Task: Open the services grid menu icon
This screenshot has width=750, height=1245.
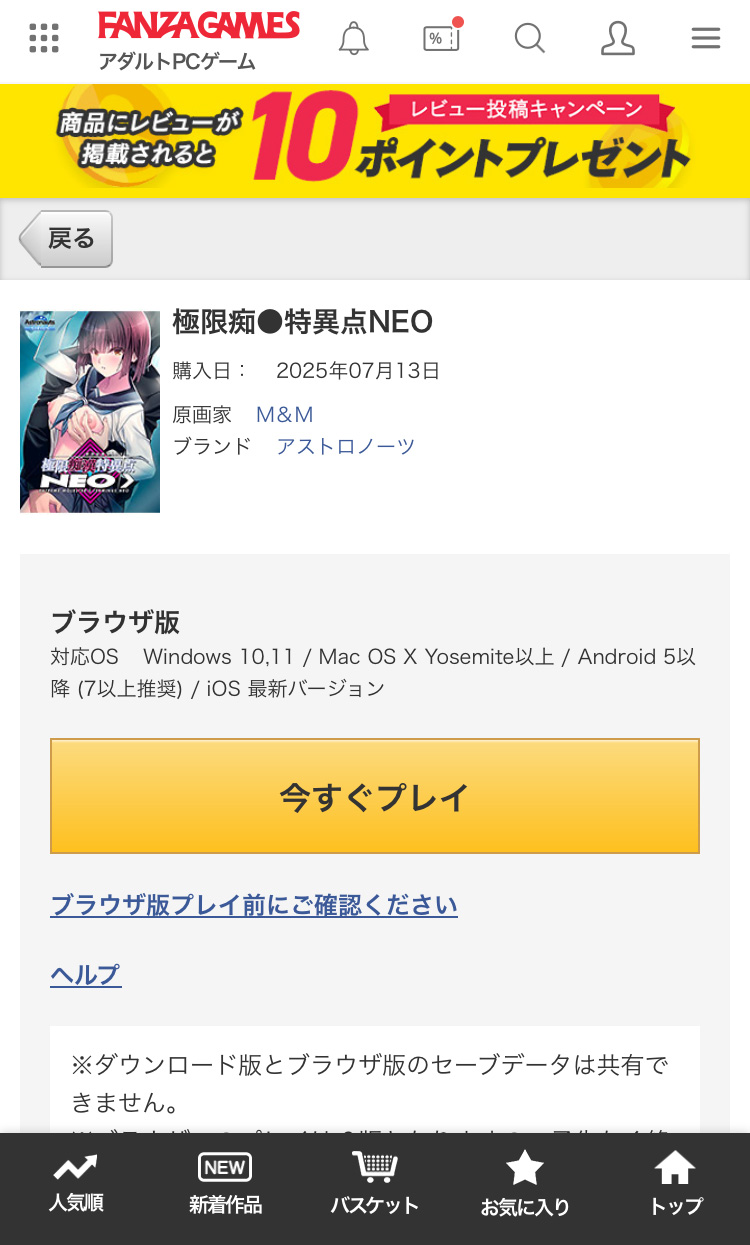Action: coord(44,38)
